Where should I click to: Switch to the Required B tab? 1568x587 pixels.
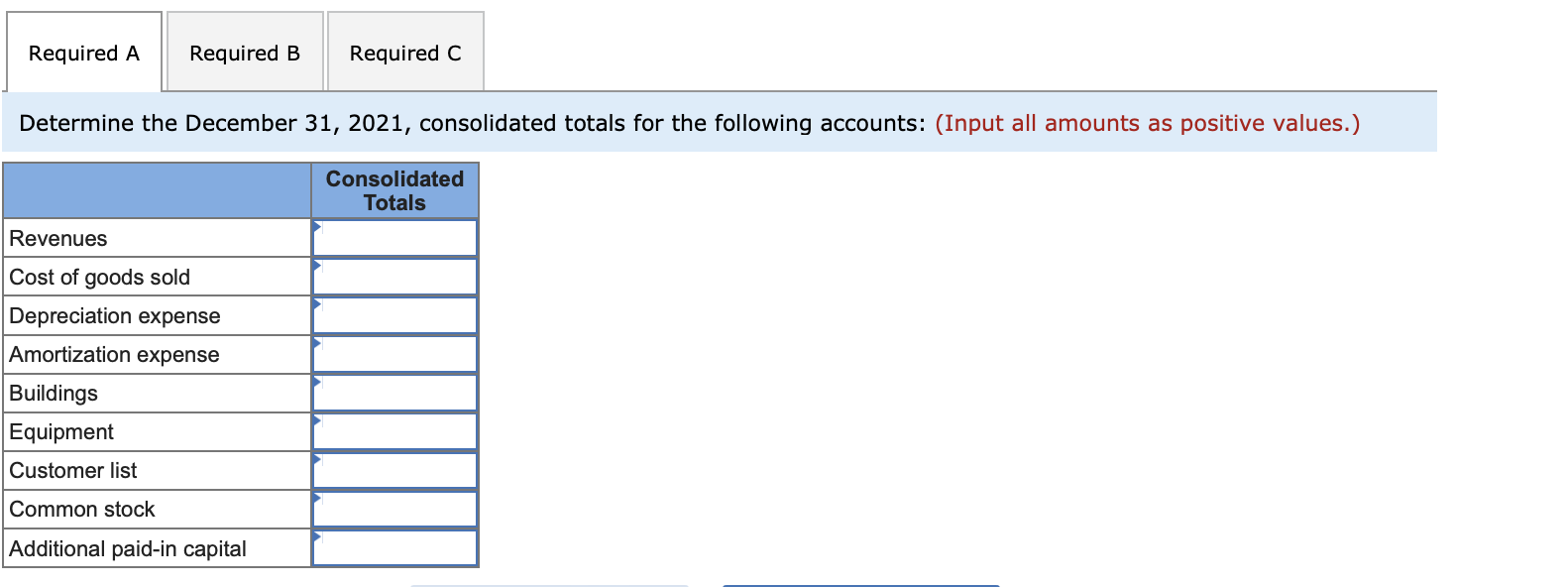click(x=244, y=53)
